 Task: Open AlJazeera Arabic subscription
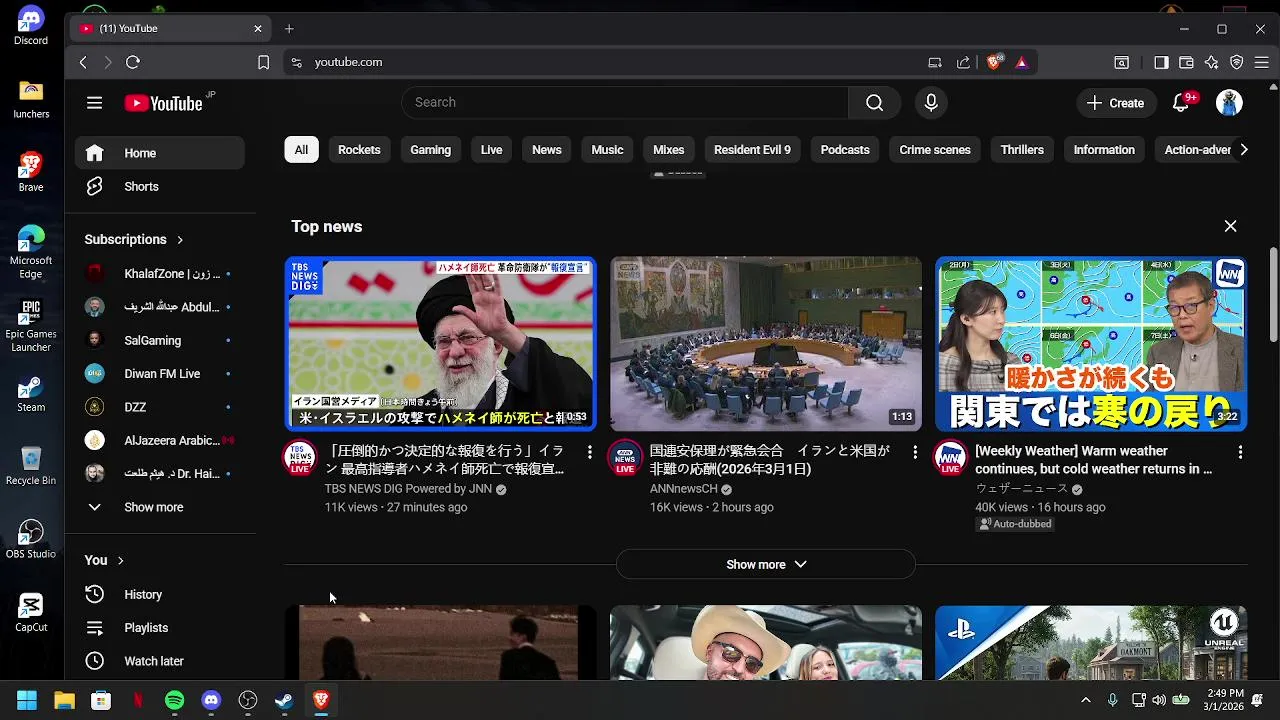click(160, 441)
